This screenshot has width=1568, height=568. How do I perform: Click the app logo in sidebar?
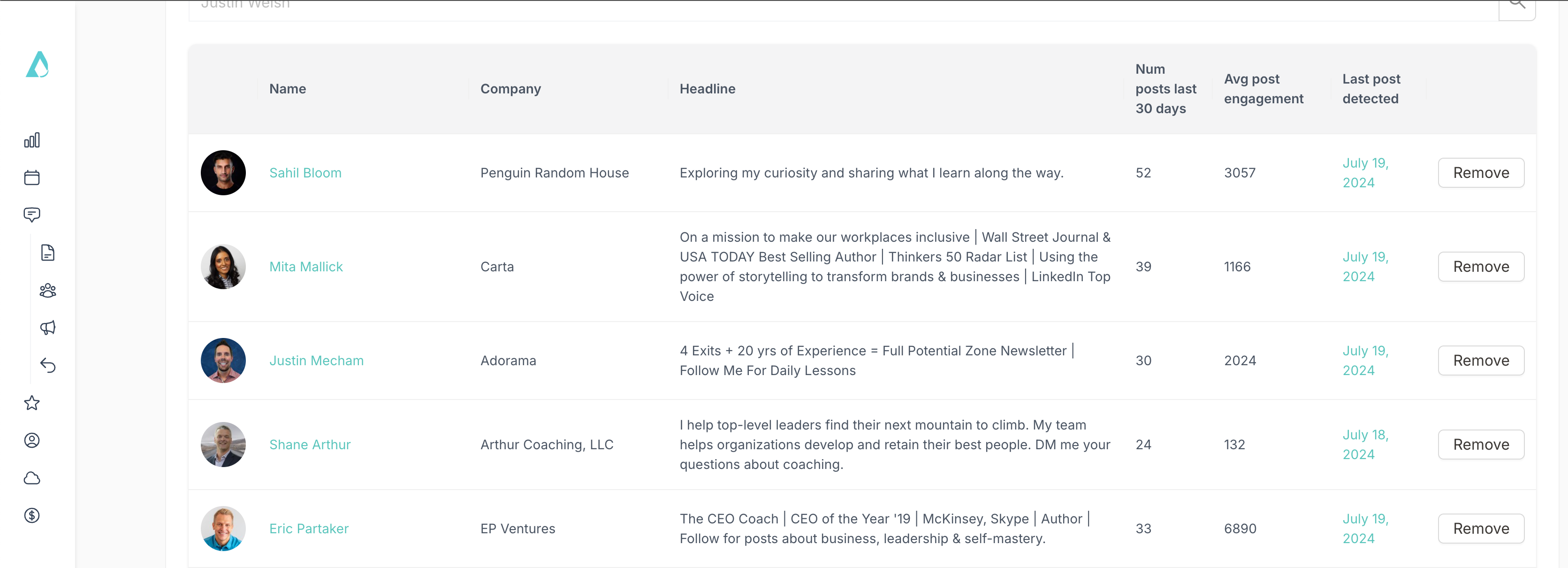37,64
